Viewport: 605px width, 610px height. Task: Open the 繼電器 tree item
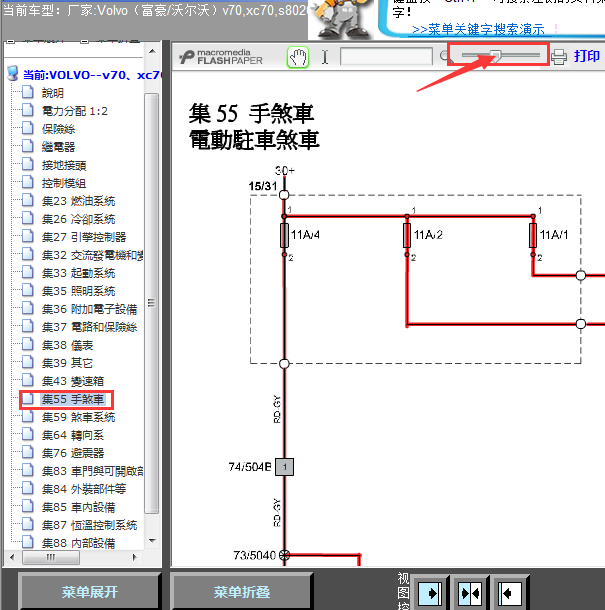click(58, 147)
